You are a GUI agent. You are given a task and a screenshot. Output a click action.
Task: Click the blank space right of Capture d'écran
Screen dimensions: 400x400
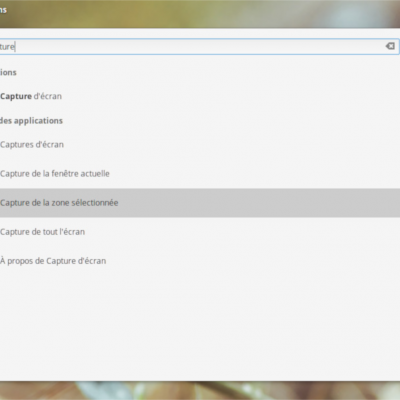click(230, 96)
